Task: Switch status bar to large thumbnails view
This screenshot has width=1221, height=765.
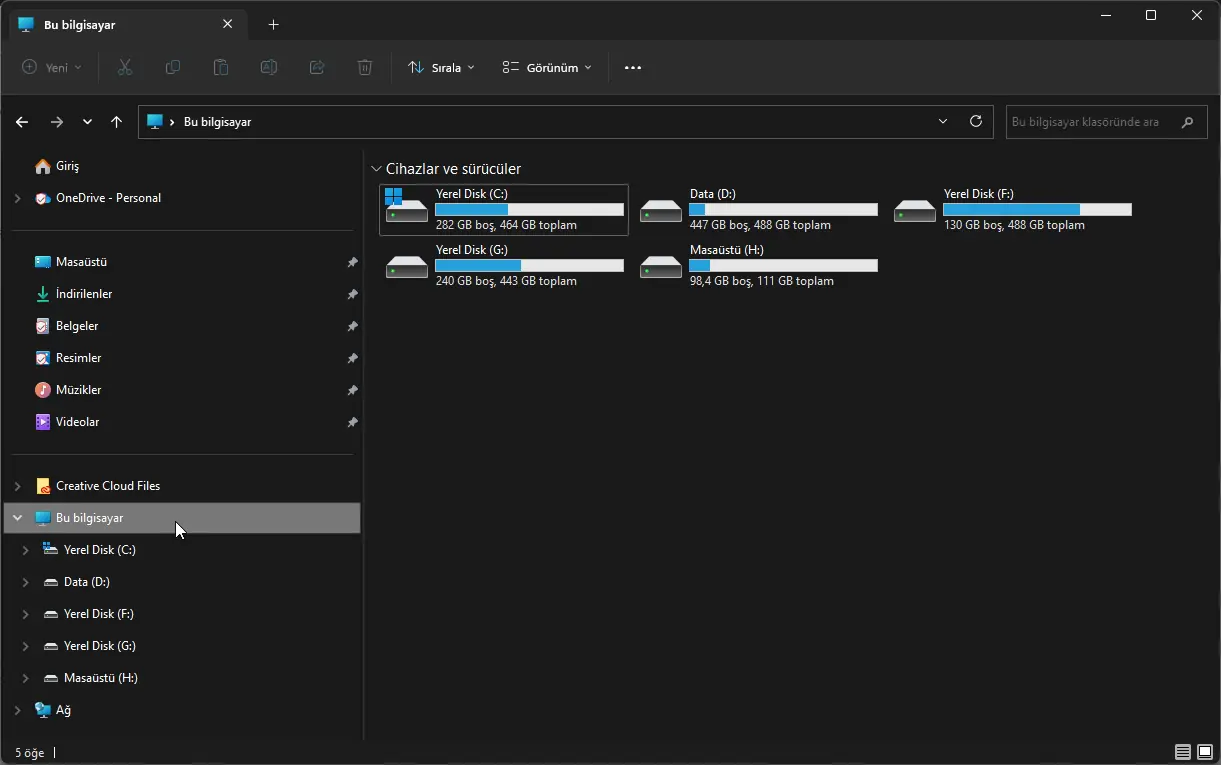Action: (x=1204, y=752)
